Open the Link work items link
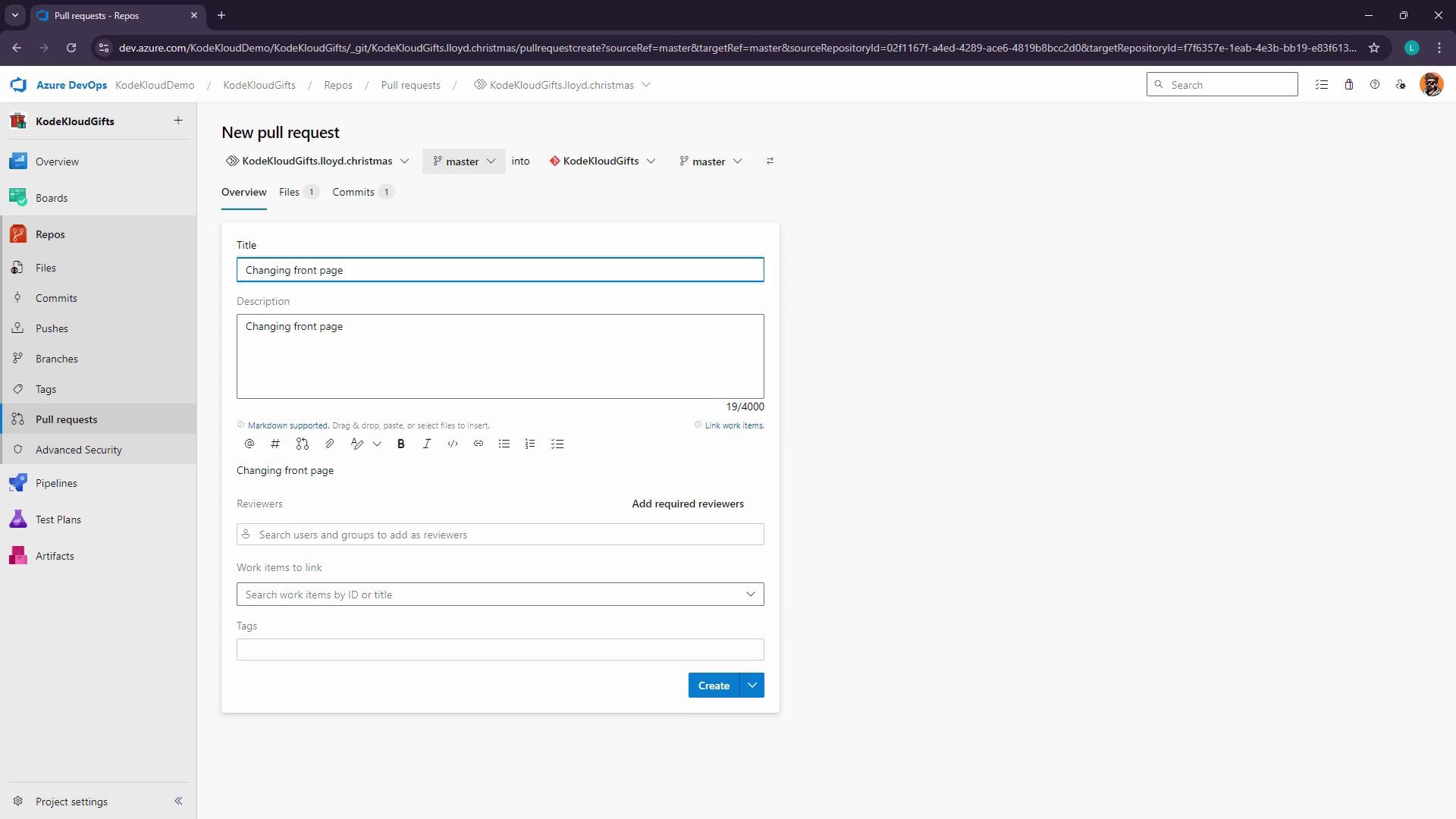 pos(734,425)
